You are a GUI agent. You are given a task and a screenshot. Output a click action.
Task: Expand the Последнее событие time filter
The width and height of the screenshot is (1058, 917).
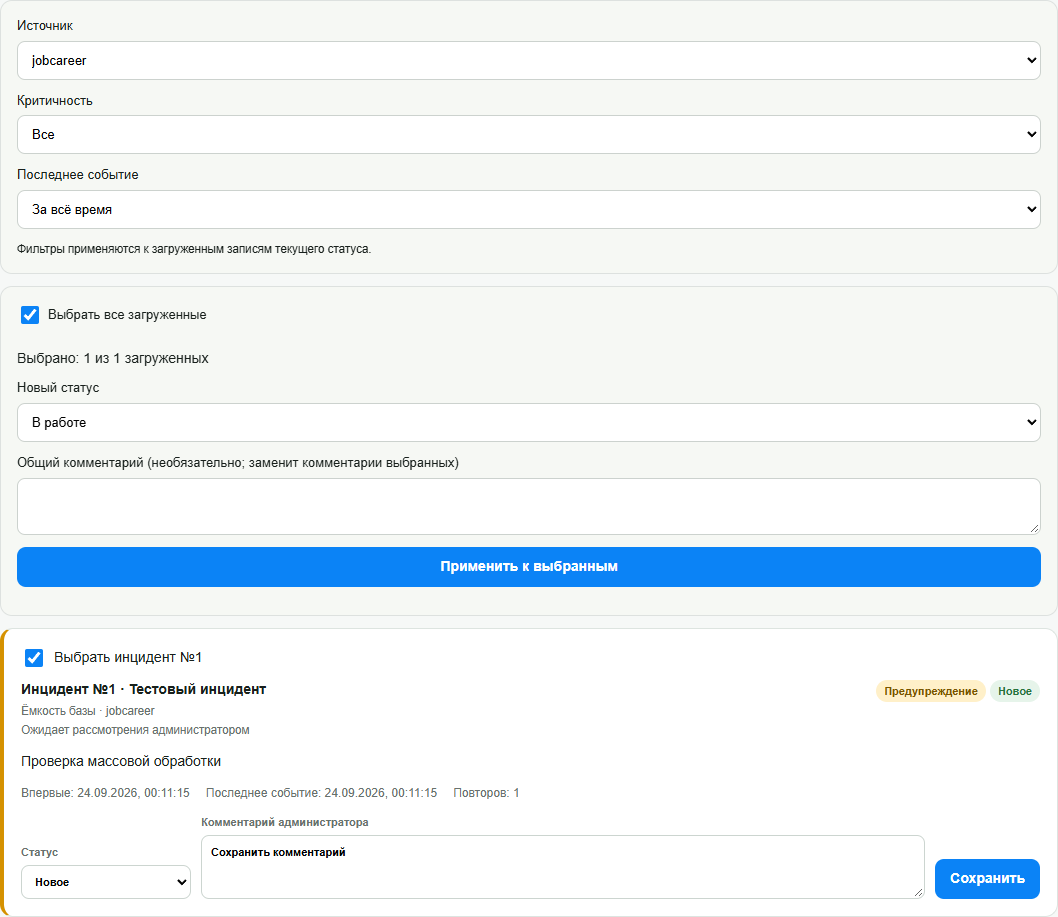coord(528,209)
